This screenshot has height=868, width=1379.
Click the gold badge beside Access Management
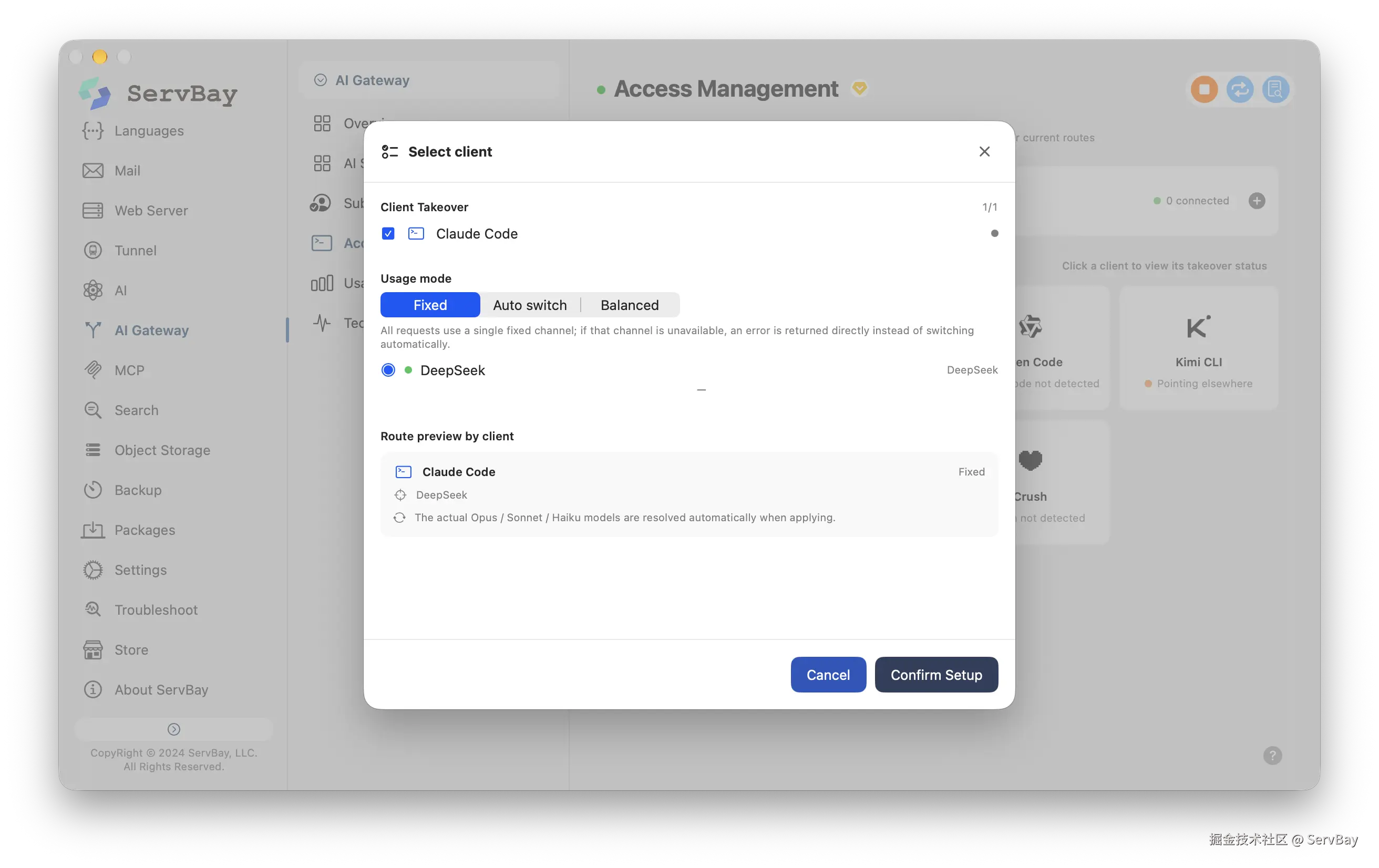pos(860,89)
